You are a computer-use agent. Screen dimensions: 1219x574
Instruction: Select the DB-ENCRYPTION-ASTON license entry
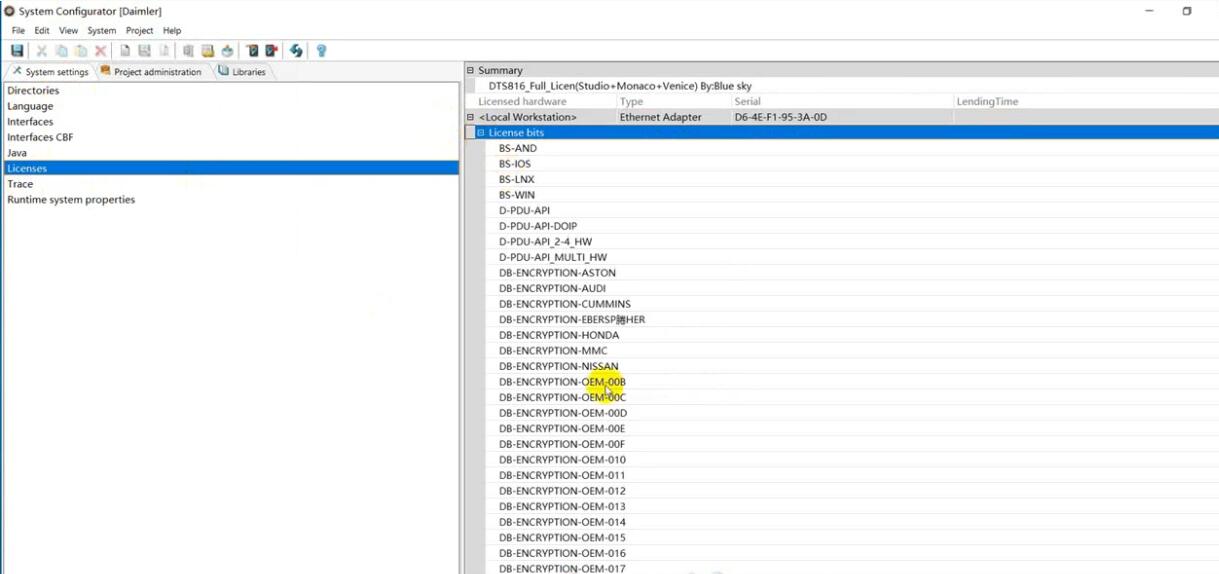558,273
